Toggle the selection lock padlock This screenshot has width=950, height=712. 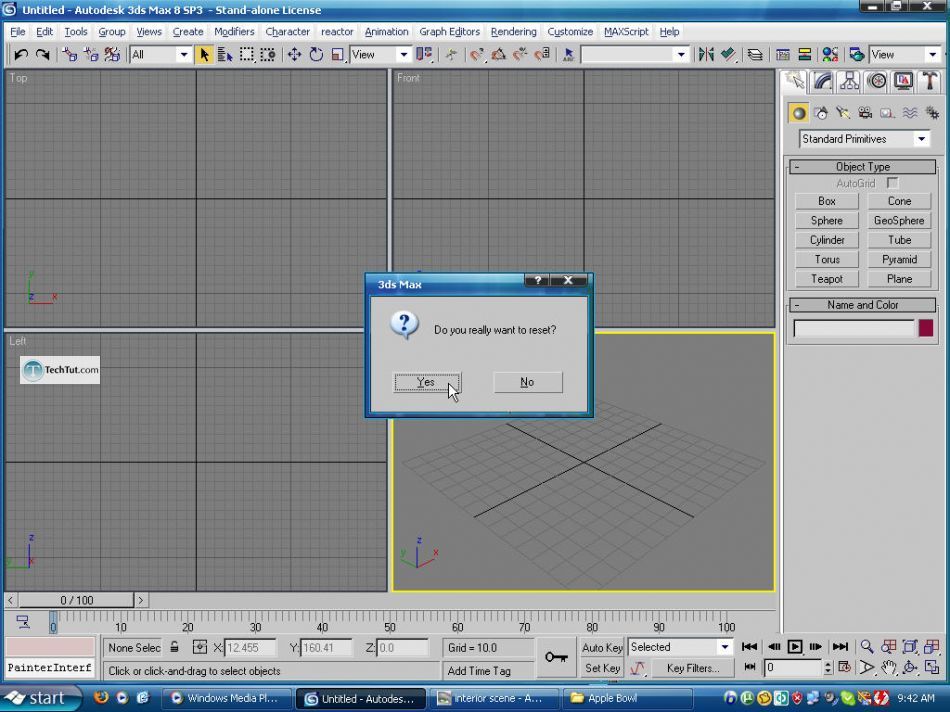[x=174, y=647]
